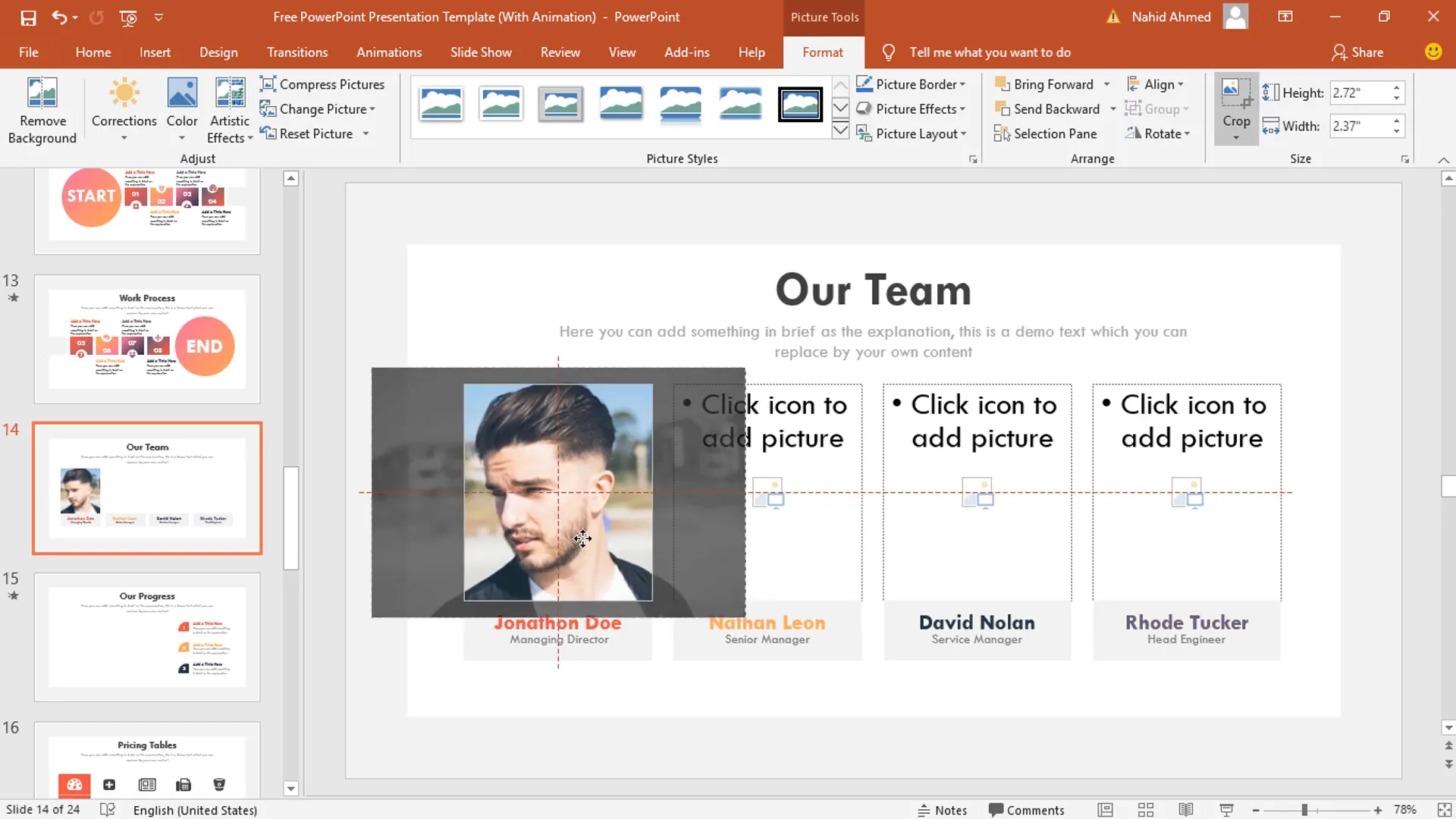
Task: Toggle the Notes pane
Action: 943,810
